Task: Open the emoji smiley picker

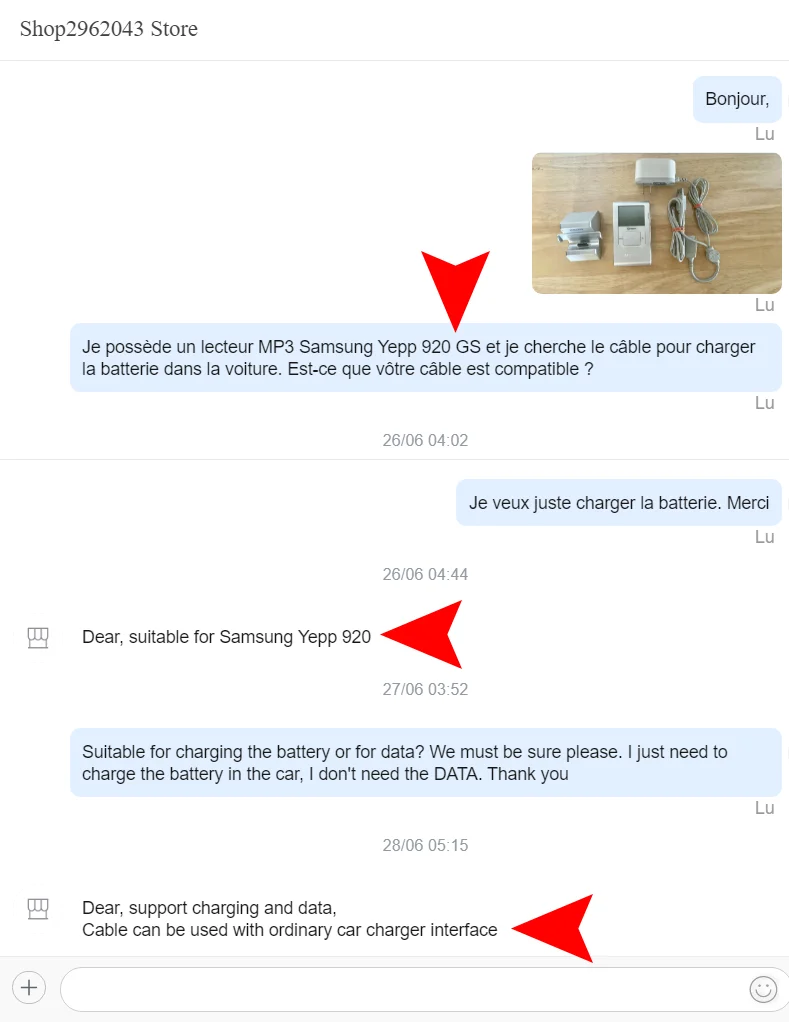Action: pos(763,989)
